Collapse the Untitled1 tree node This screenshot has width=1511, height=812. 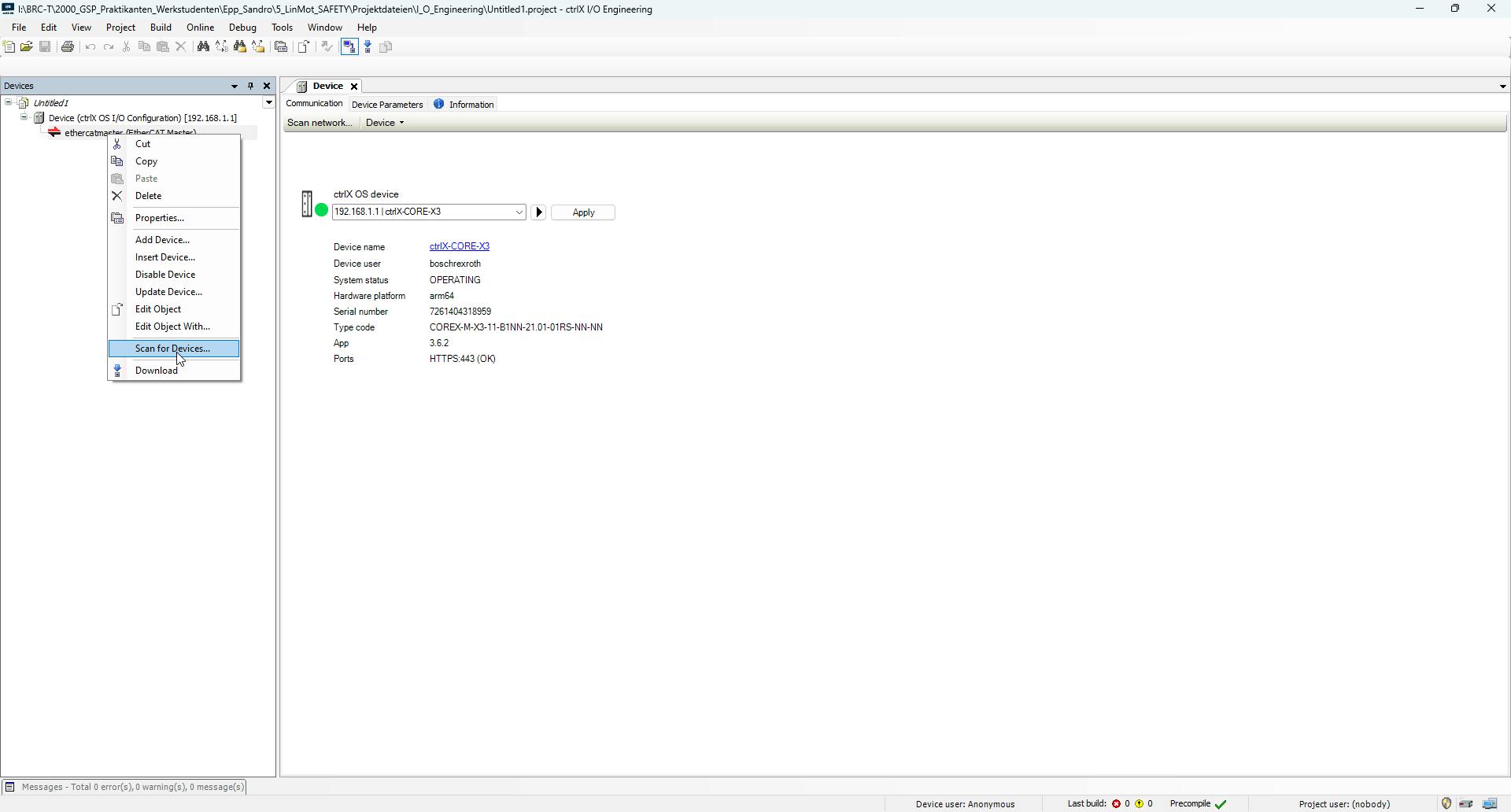9,102
